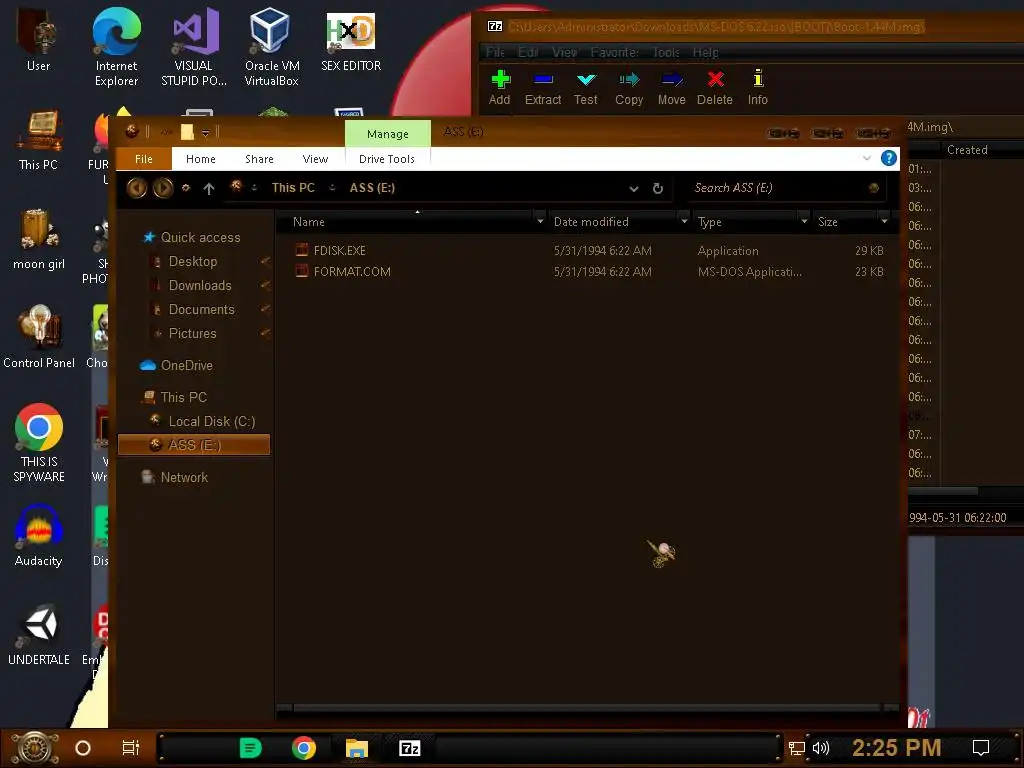This screenshot has width=1024, height=768.
Task: Select the FORMAT.COM file
Action: click(x=352, y=272)
